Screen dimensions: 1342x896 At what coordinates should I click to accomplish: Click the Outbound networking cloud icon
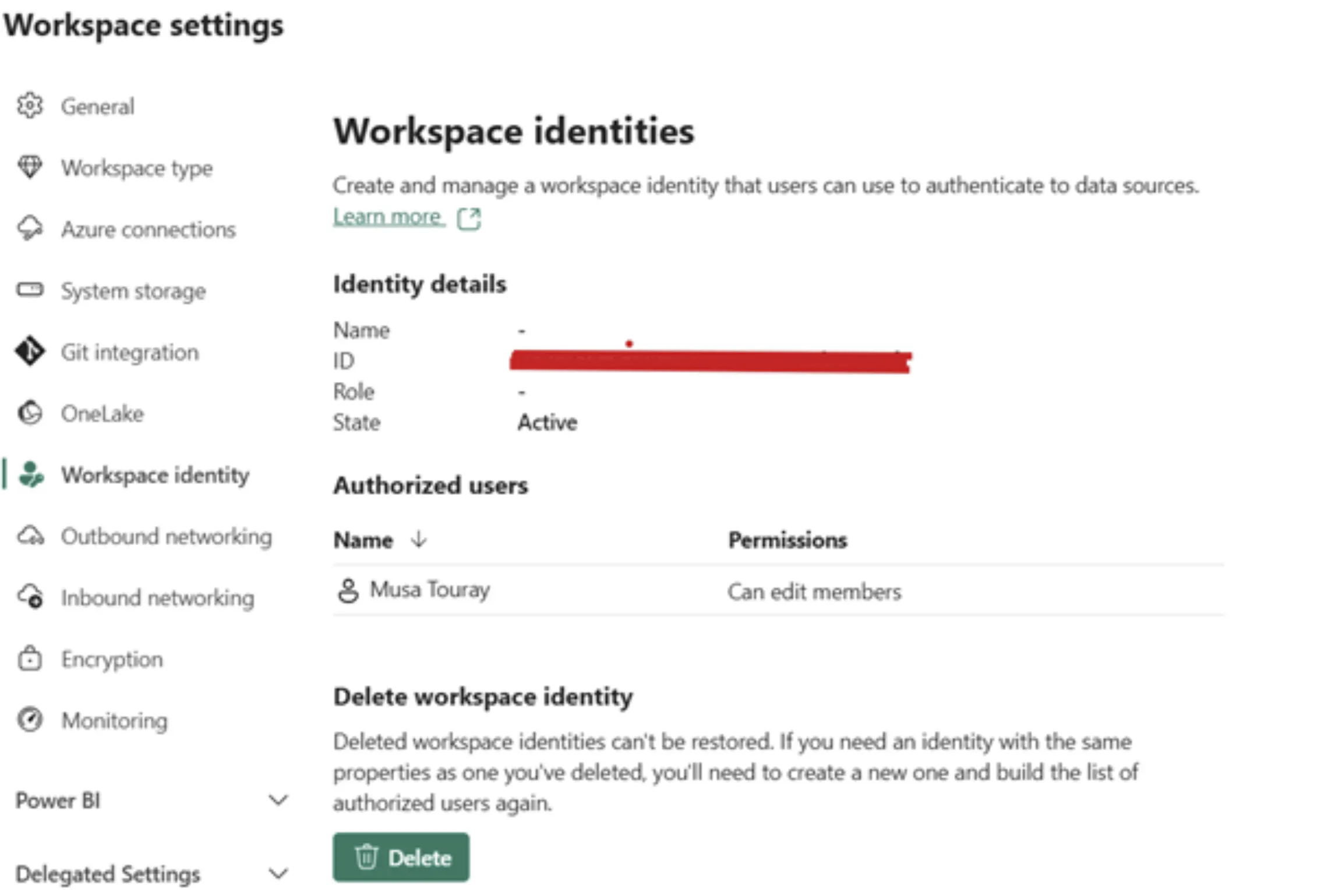[30, 536]
